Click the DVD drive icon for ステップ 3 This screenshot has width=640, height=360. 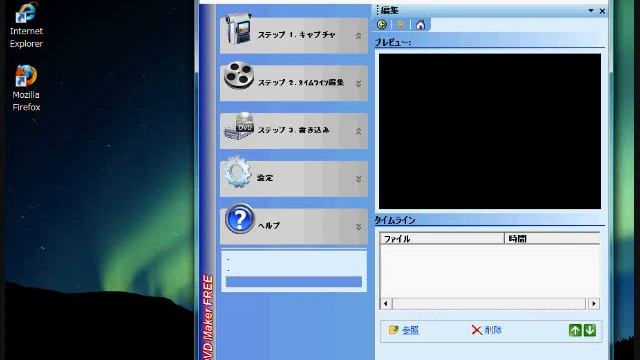pos(240,127)
